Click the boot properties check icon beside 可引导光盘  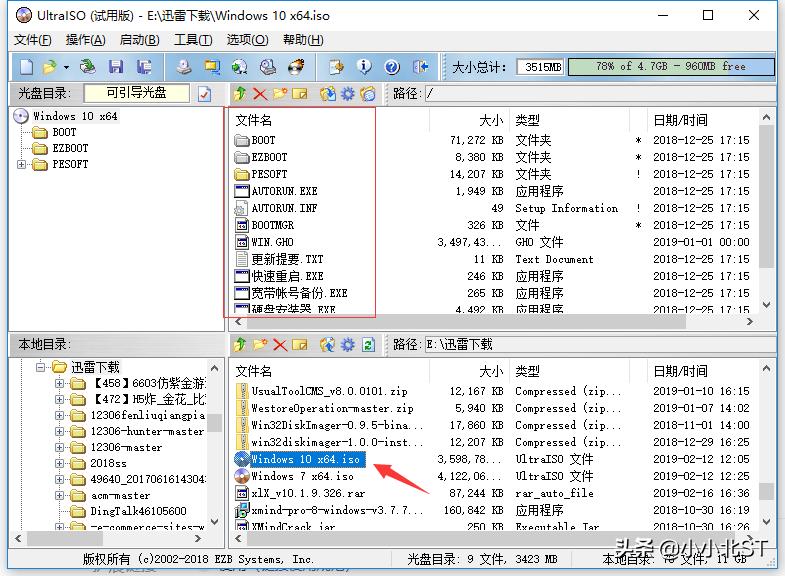pos(204,94)
